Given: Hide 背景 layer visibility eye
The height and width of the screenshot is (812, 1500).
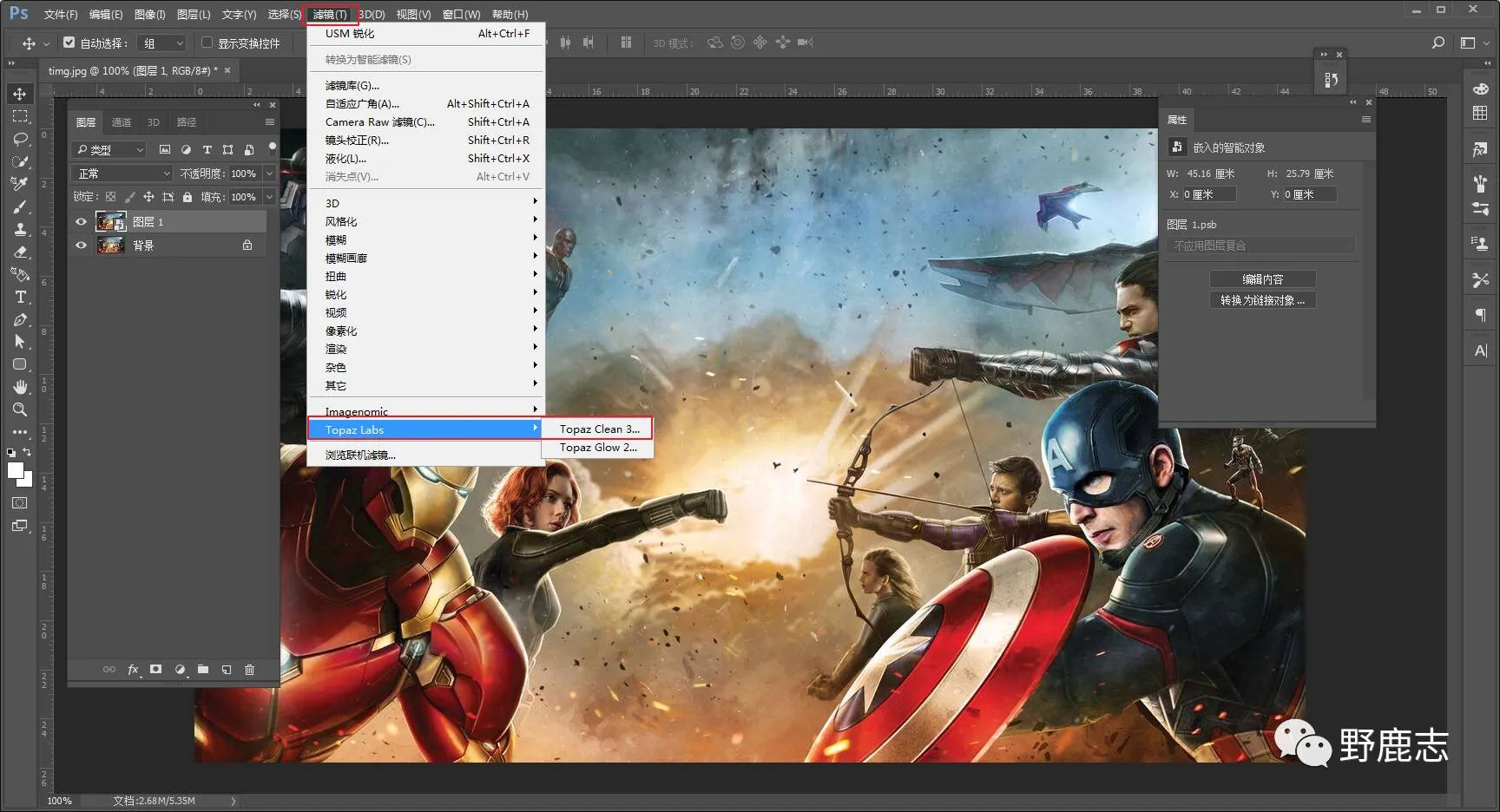Looking at the screenshot, I should (82, 246).
